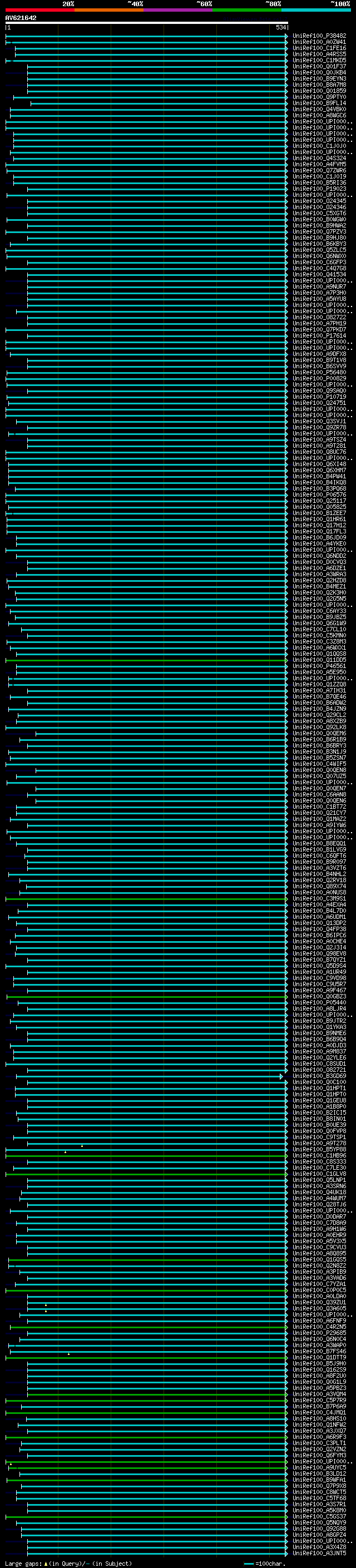Click the cyan ~100% identity color segment
This screenshot has height=1568, width=356.
point(316,10)
